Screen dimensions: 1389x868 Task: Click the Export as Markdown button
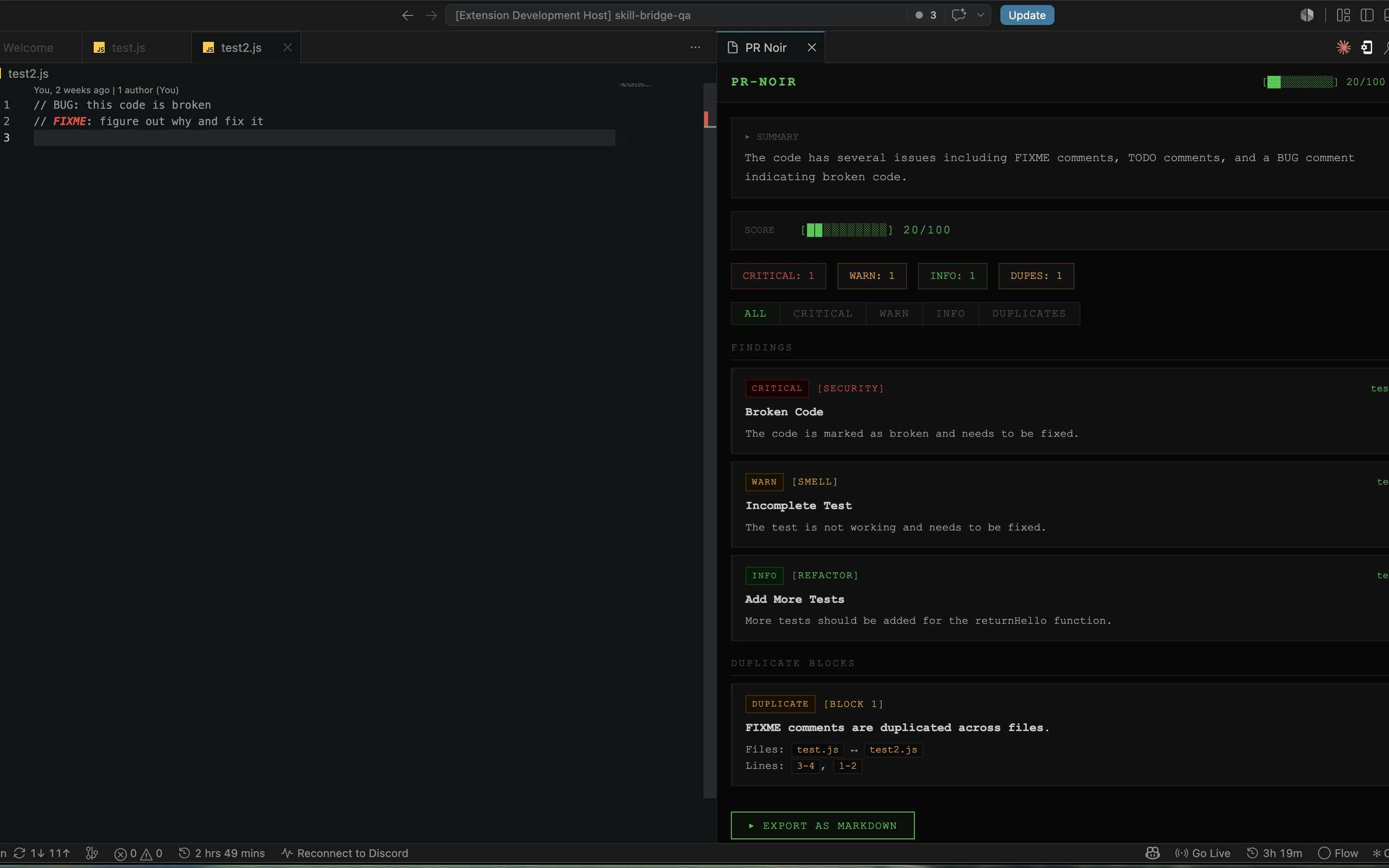[x=822, y=826]
